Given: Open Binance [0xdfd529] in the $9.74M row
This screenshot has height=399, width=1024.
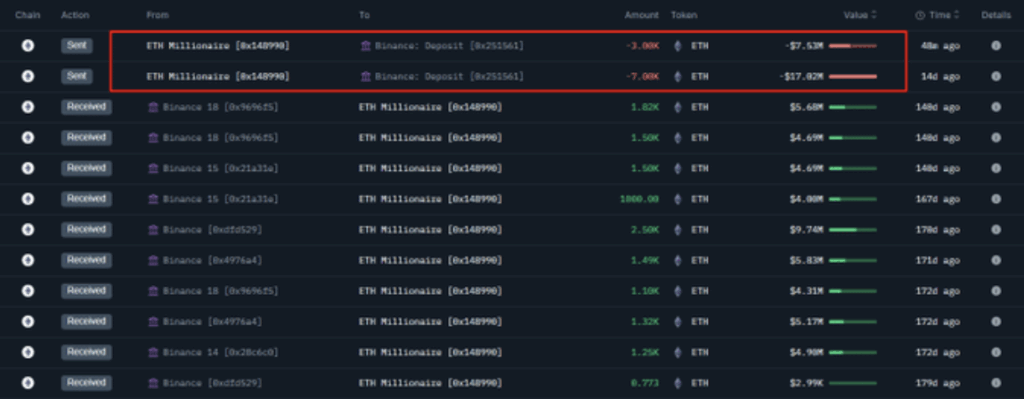Looking at the screenshot, I should (213, 230).
